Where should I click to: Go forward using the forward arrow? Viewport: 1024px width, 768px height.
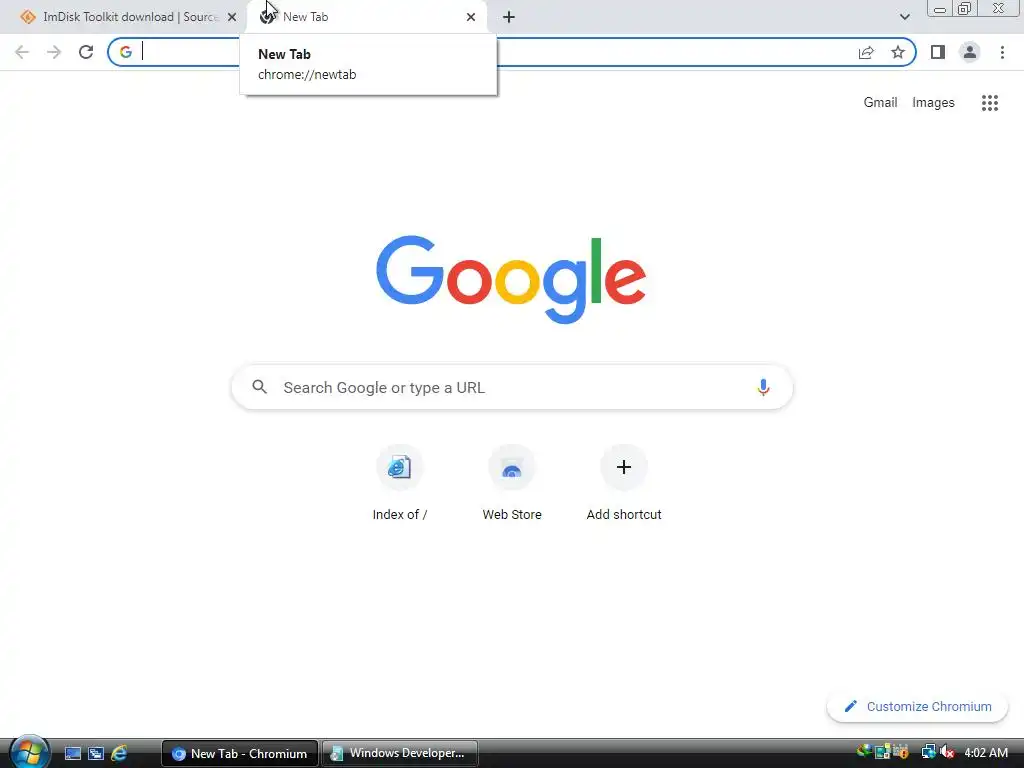pyautogui.click(x=54, y=52)
